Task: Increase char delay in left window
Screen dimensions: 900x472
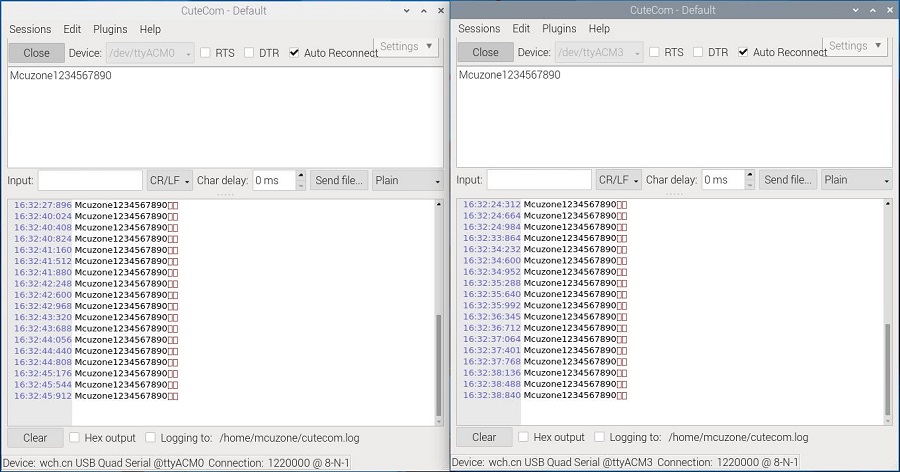Action: (x=301, y=175)
